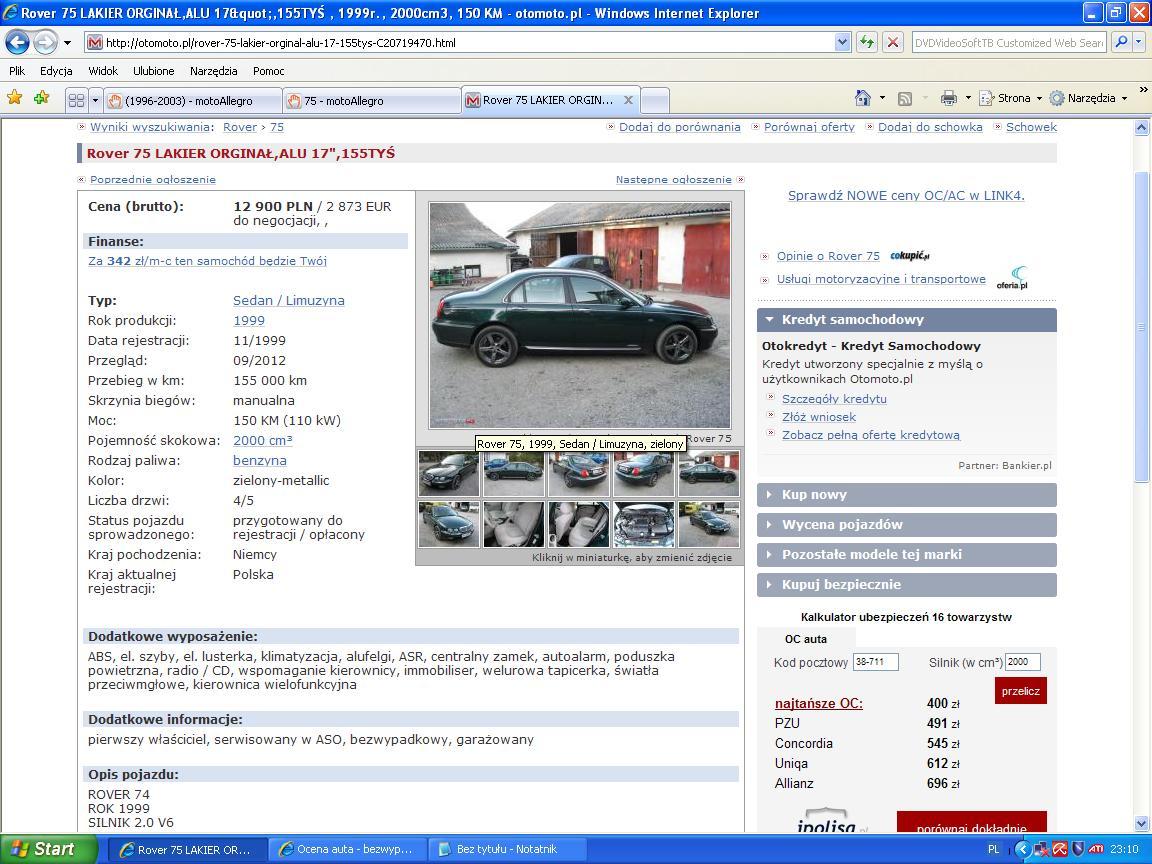Image resolution: width=1152 pixels, height=864 pixels.
Task: Open the address bar dropdown arrow
Action: click(x=842, y=43)
